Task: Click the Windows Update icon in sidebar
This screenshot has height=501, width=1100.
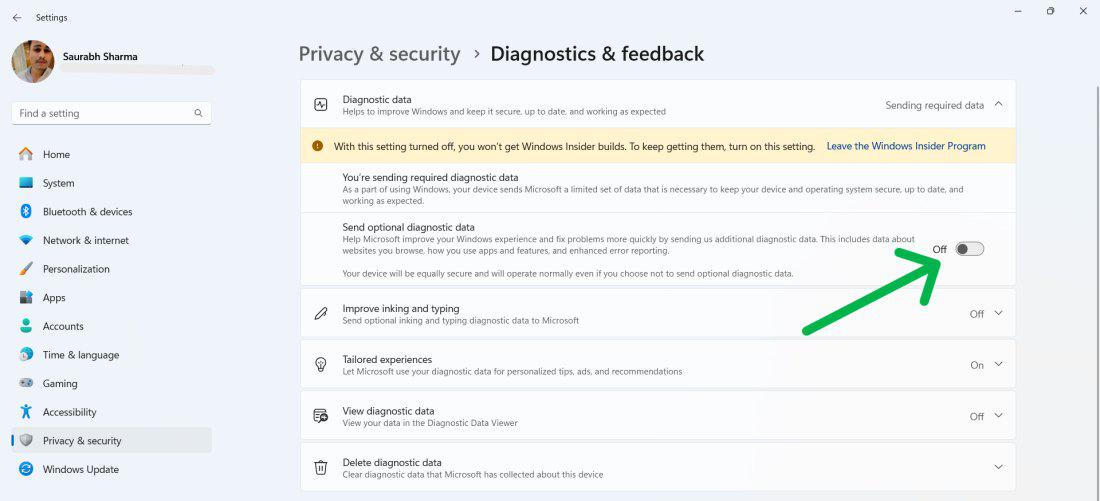Action: [x=26, y=469]
